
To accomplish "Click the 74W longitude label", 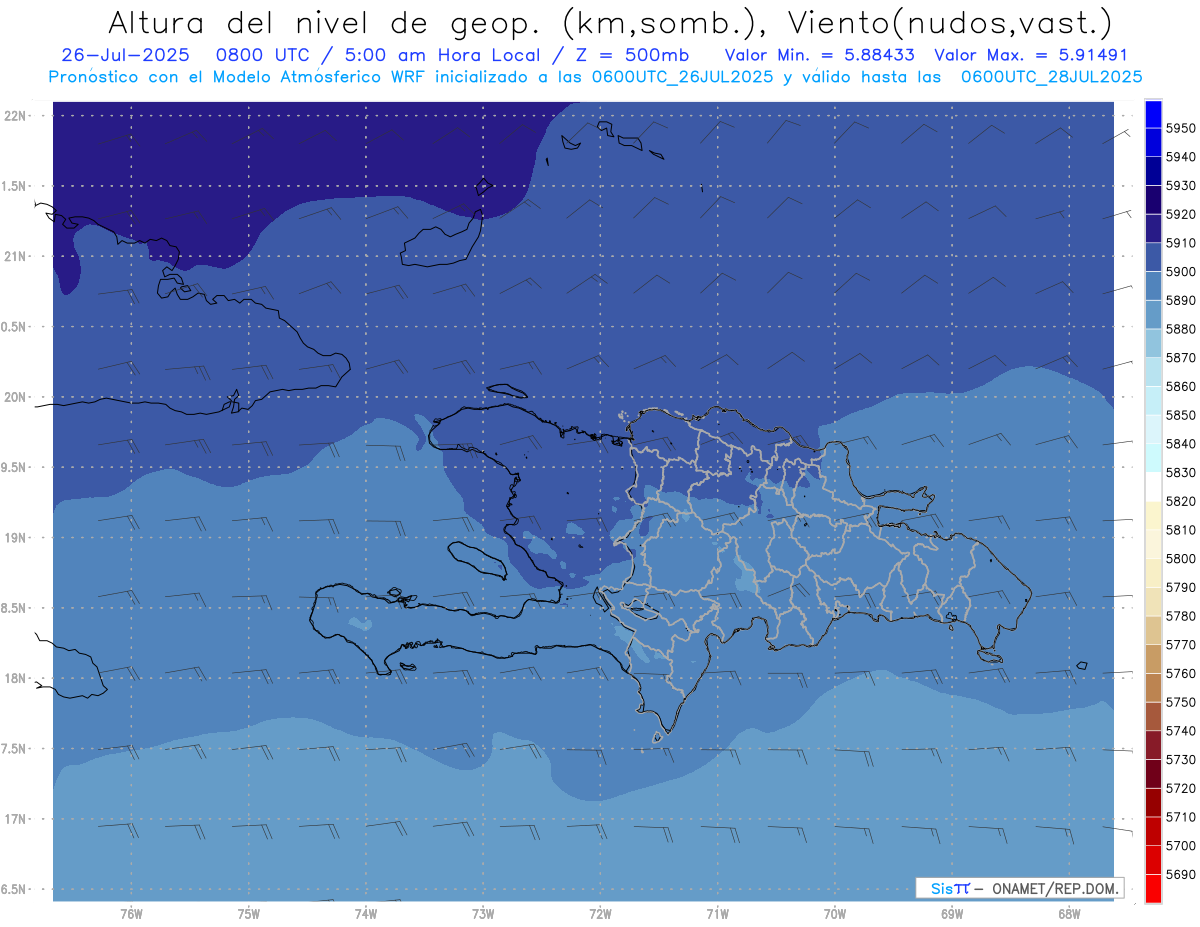I will (x=366, y=913).
